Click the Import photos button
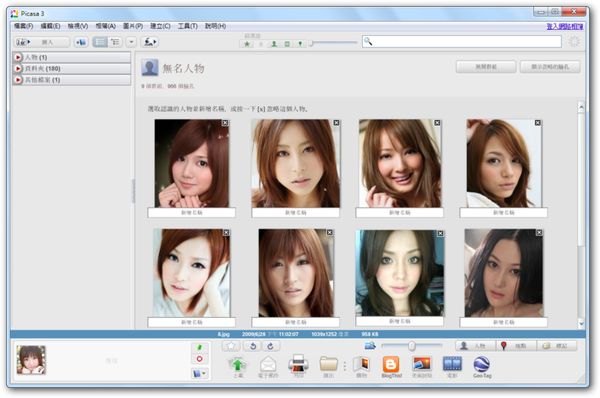Image resolution: width=600 pixels, height=398 pixels. tap(42, 42)
